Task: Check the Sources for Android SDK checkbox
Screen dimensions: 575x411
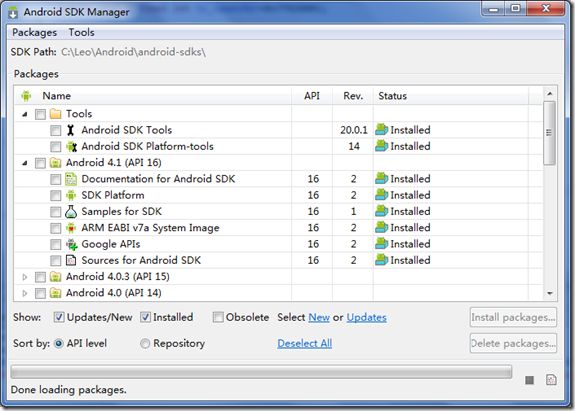Action: point(56,261)
